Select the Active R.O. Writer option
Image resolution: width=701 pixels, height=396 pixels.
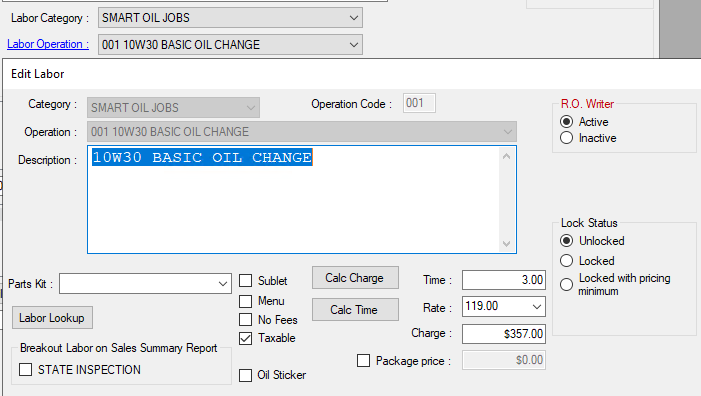tap(566, 122)
